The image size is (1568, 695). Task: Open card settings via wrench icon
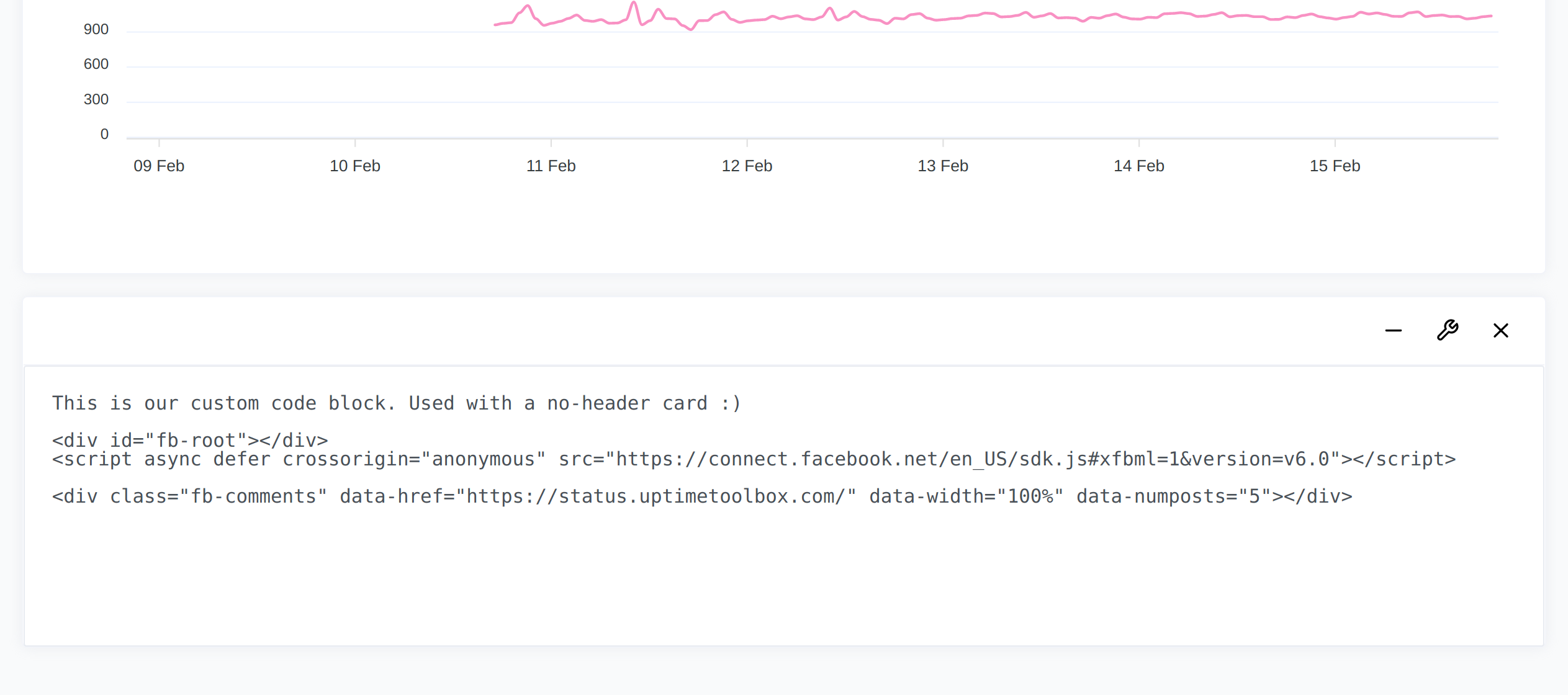tap(1448, 330)
